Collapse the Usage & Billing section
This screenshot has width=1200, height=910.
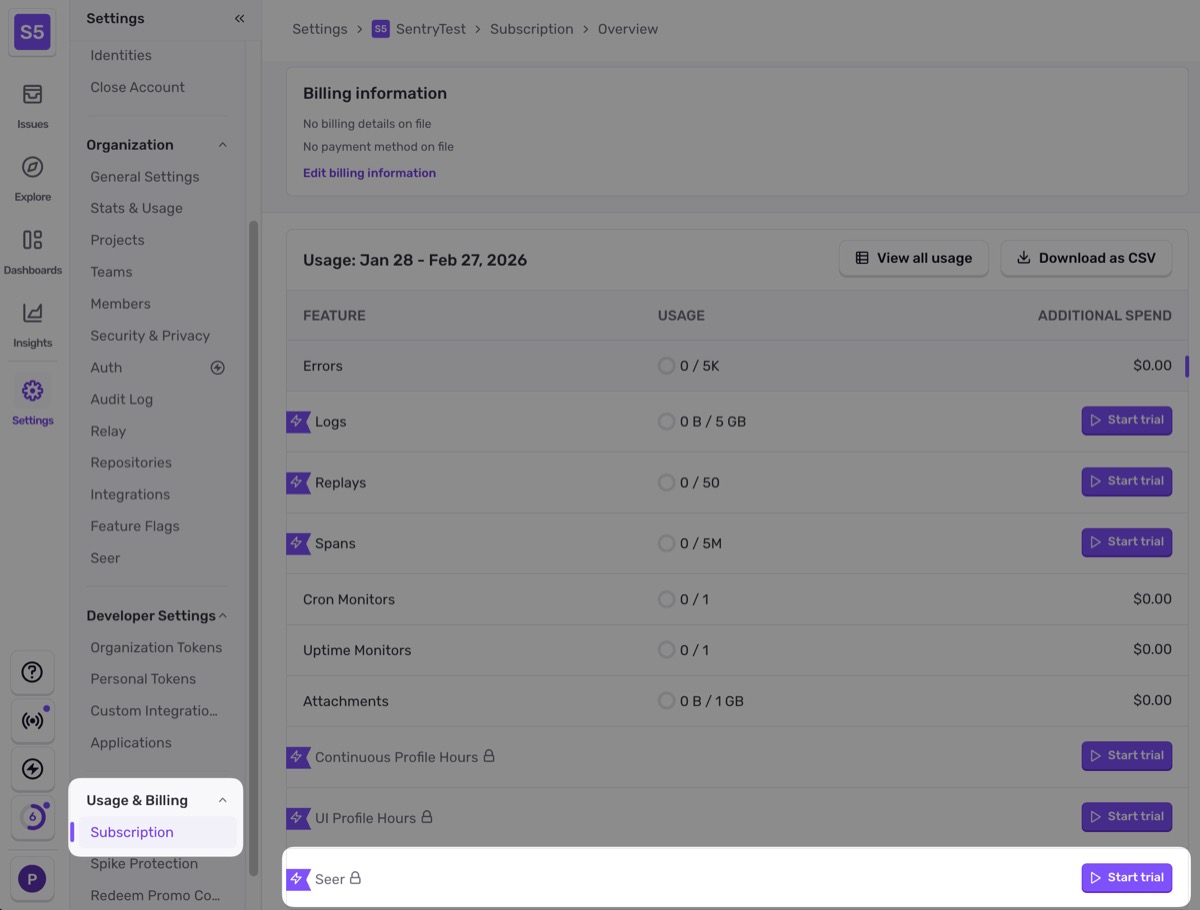coord(222,799)
